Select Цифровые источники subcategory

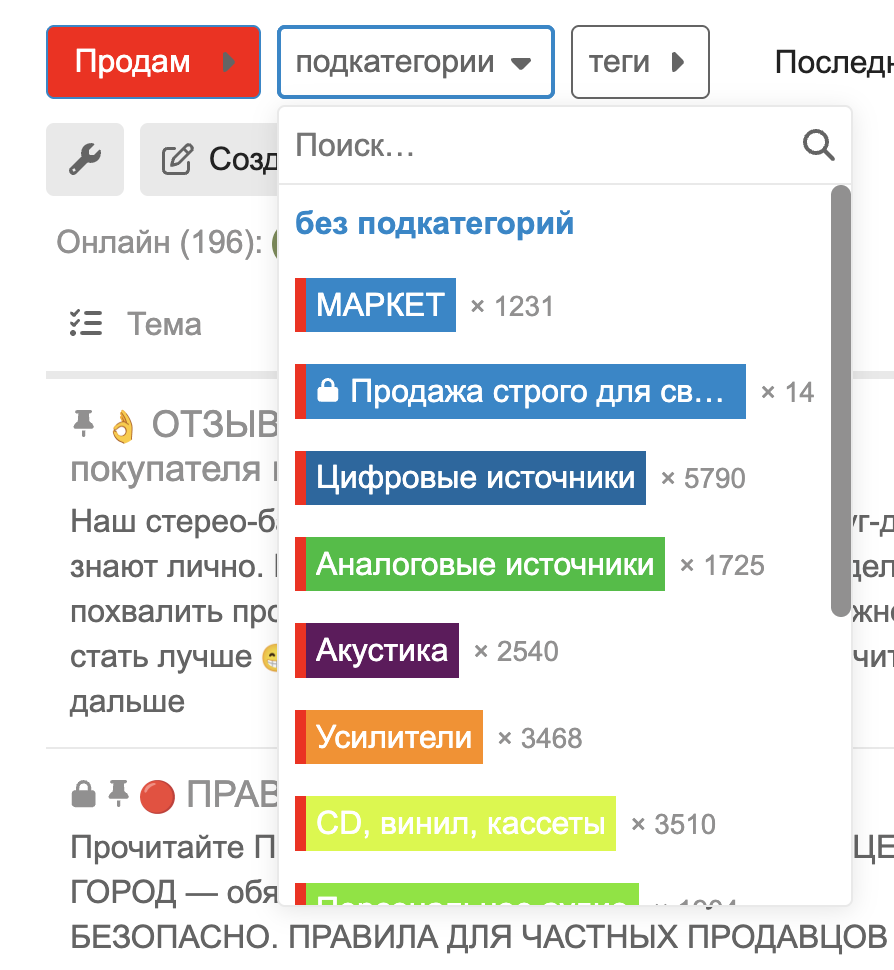pos(475,478)
